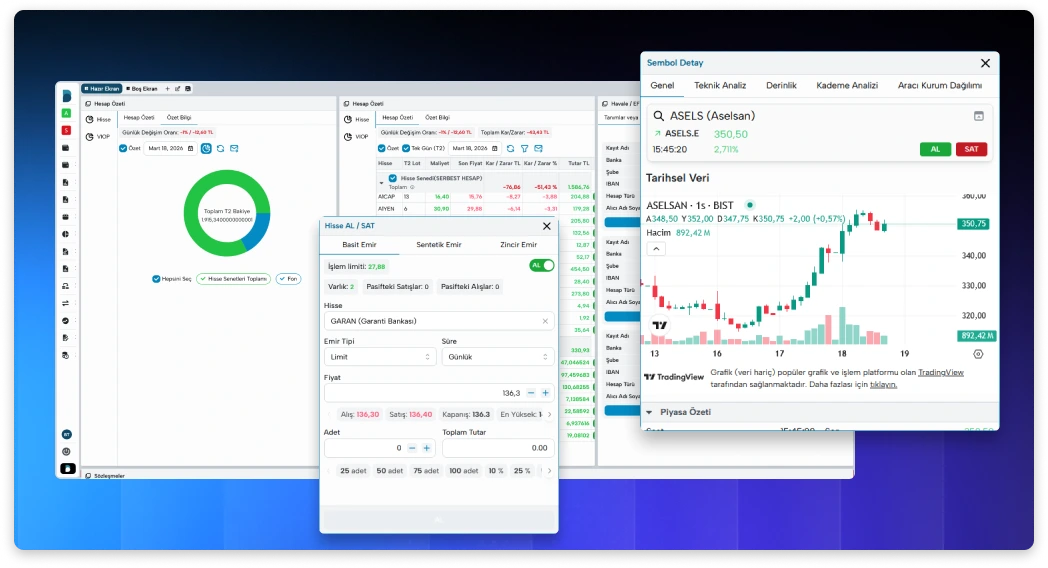
Task: Toggle the AL buy/sell switch
Action: 541,266
